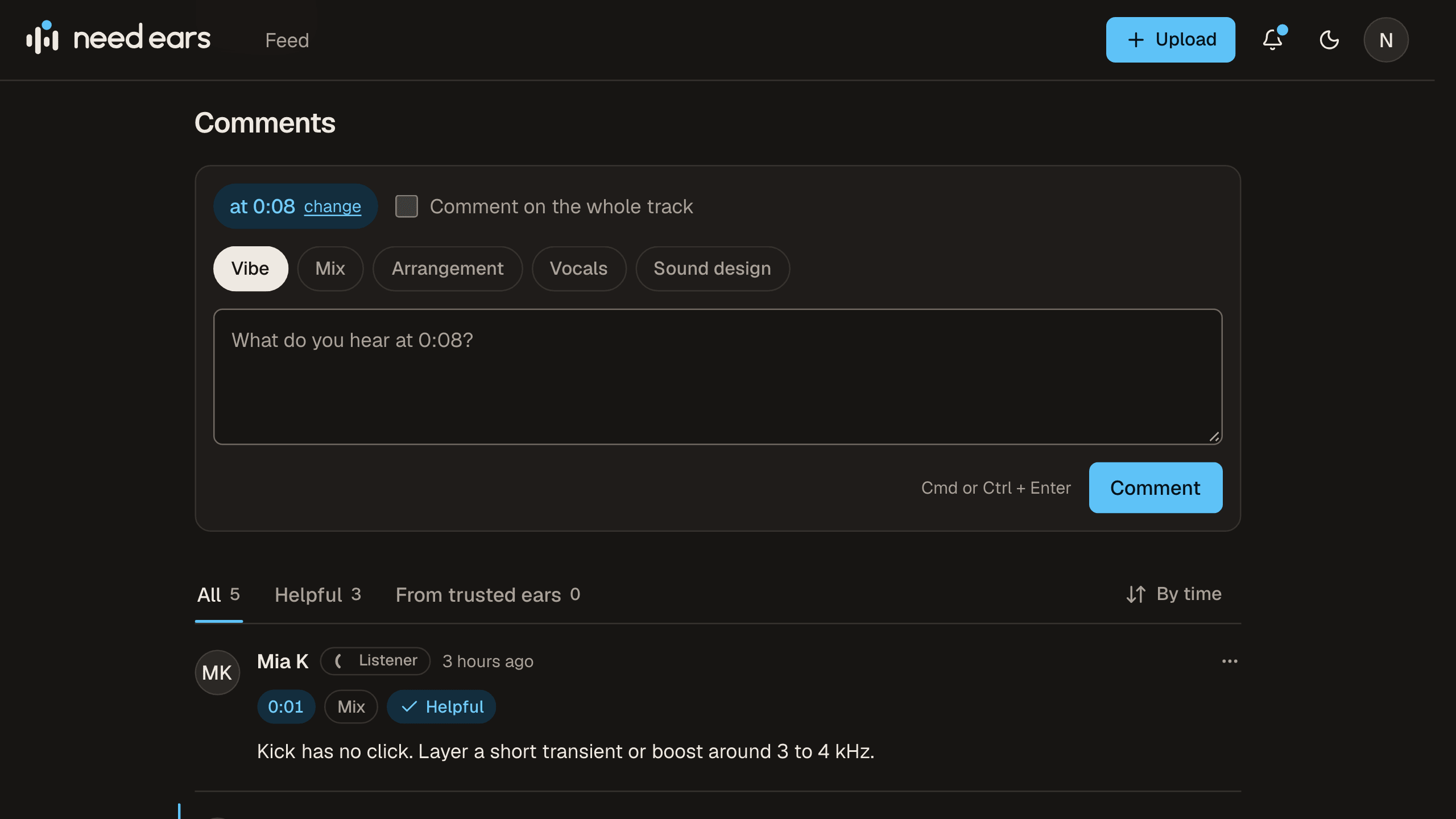Click the at 0:08 timestamp pill
The width and height of the screenshot is (1456, 819).
click(x=295, y=206)
